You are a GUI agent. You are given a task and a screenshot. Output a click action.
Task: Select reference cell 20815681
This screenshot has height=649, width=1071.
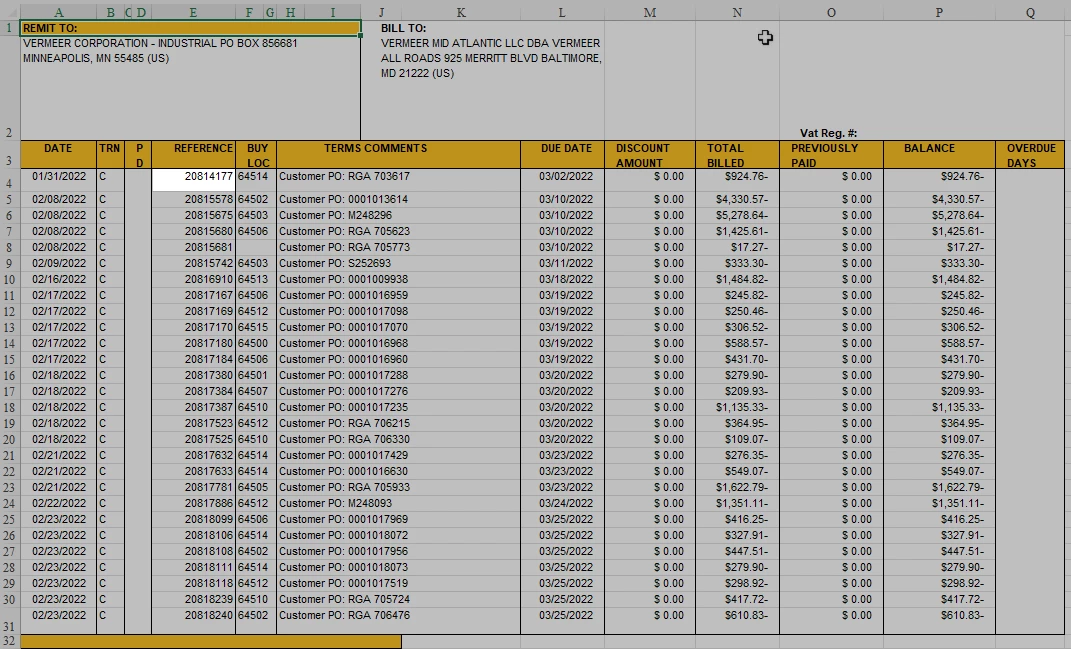point(193,247)
